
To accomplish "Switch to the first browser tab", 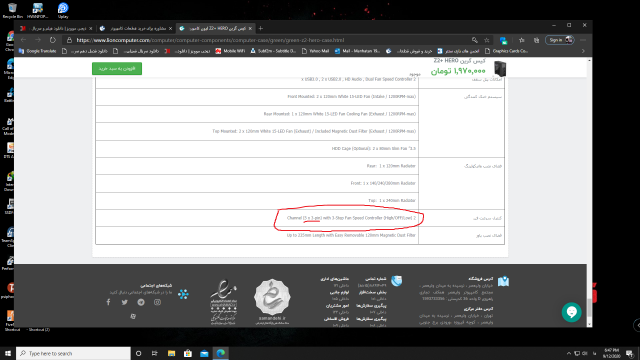I will click(x=56, y=28).
